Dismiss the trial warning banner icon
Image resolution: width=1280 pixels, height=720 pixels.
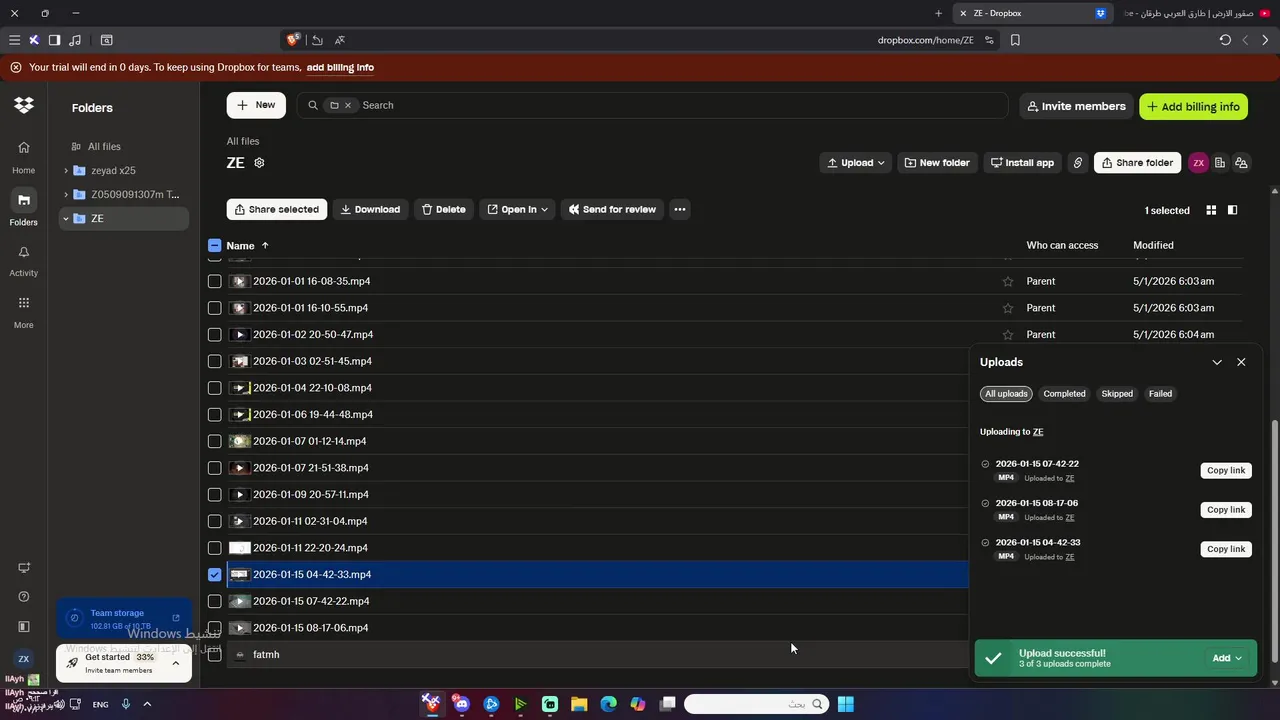(x=15, y=68)
